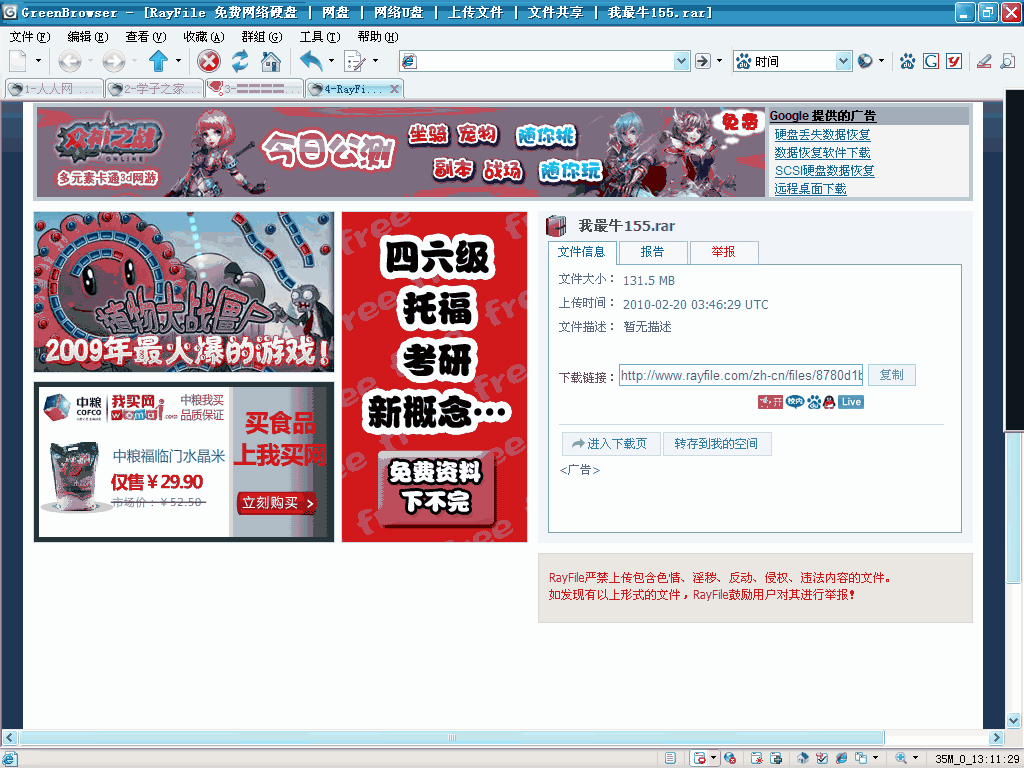Open the 数据恢复软件下载 ad link
The width and height of the screenshot is (1024, 768).
(x=822, y=153)
